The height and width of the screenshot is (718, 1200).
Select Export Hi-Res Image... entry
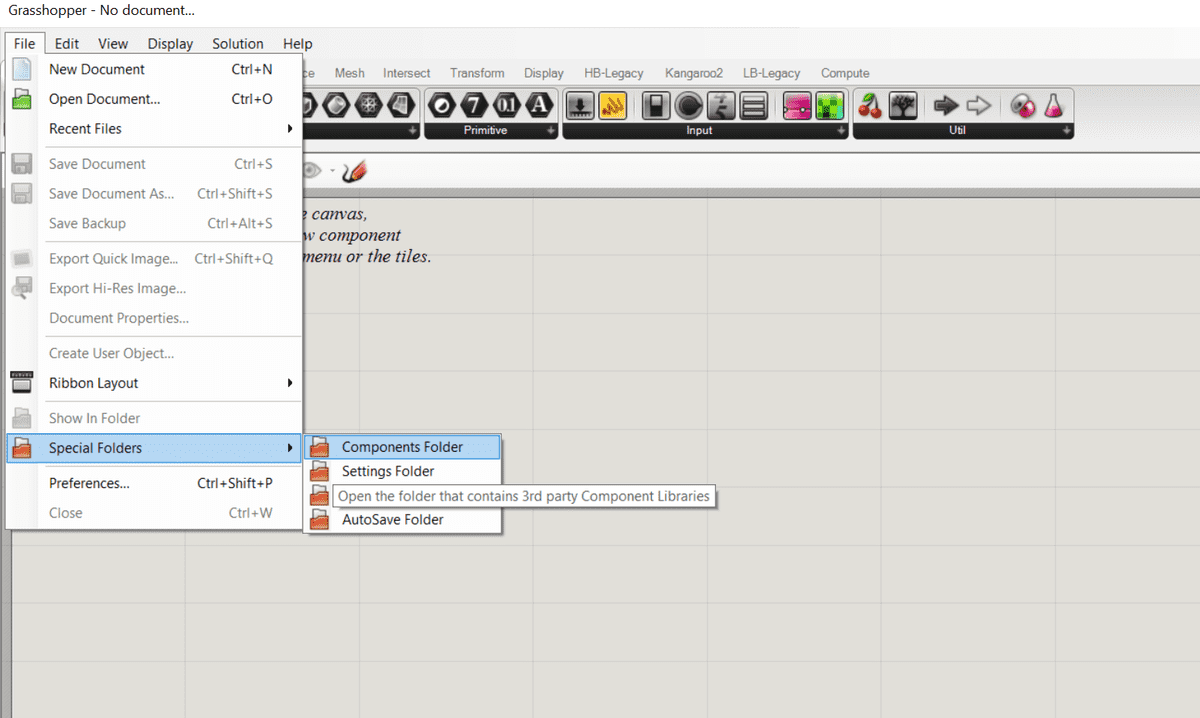(154, 288)
